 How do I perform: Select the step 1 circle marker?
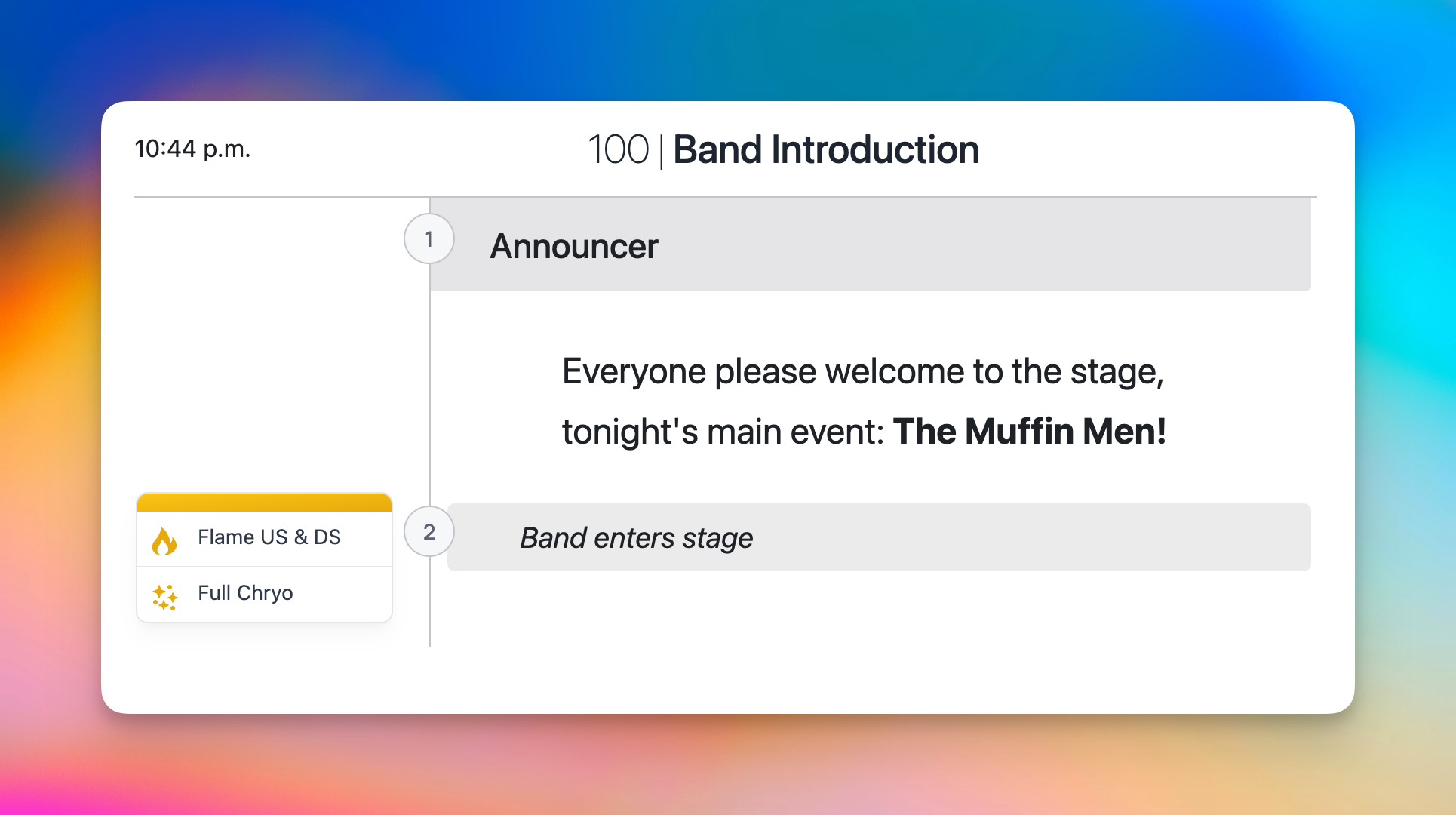click(x=429, y=239)
